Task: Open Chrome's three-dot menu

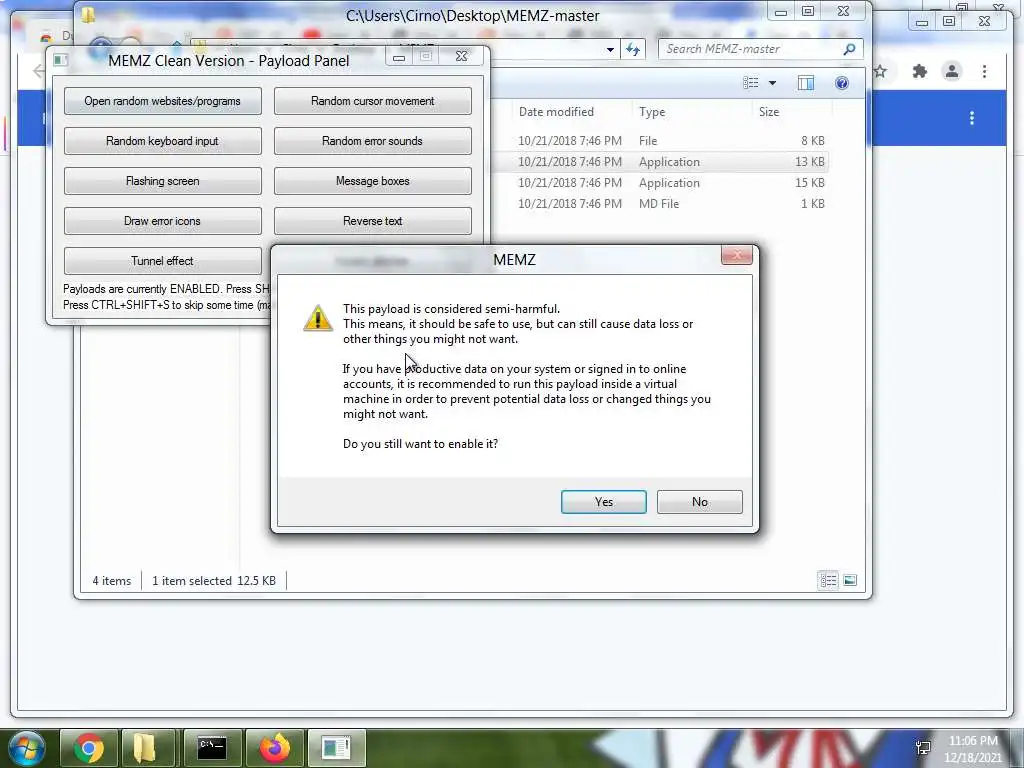Action: (x=984, y=71)
